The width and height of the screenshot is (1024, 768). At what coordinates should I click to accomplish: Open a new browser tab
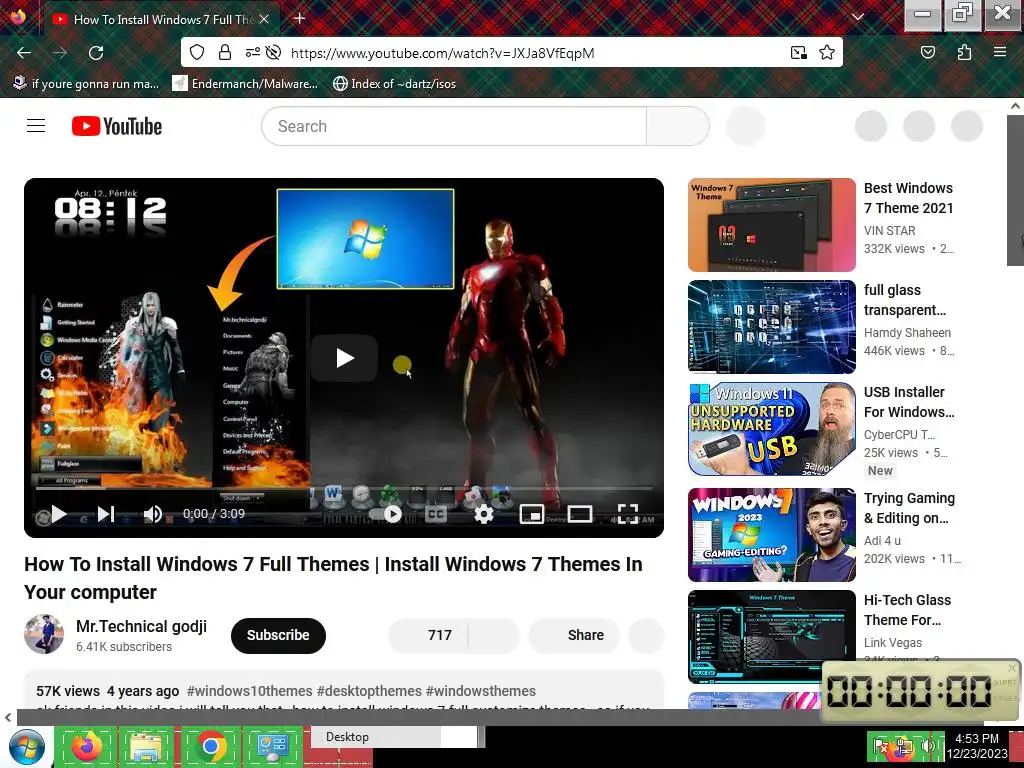click(x=300, y=18)
